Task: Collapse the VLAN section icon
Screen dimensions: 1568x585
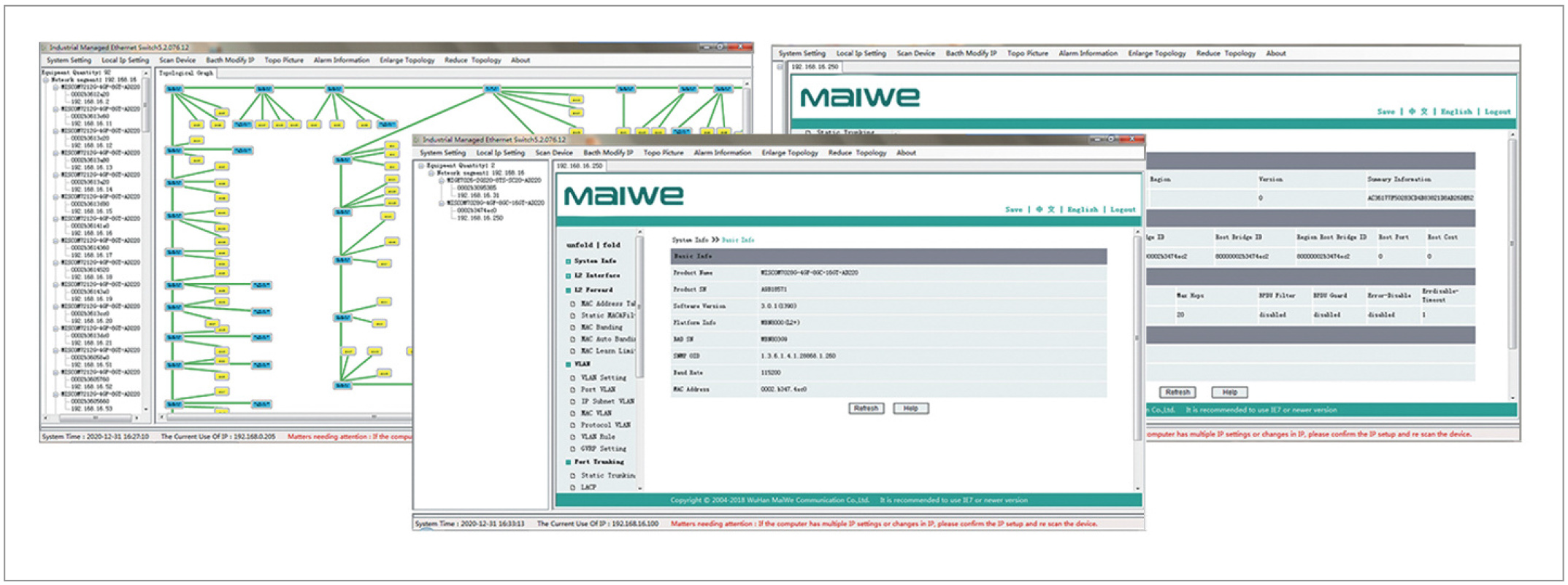Action: [568, 364]
